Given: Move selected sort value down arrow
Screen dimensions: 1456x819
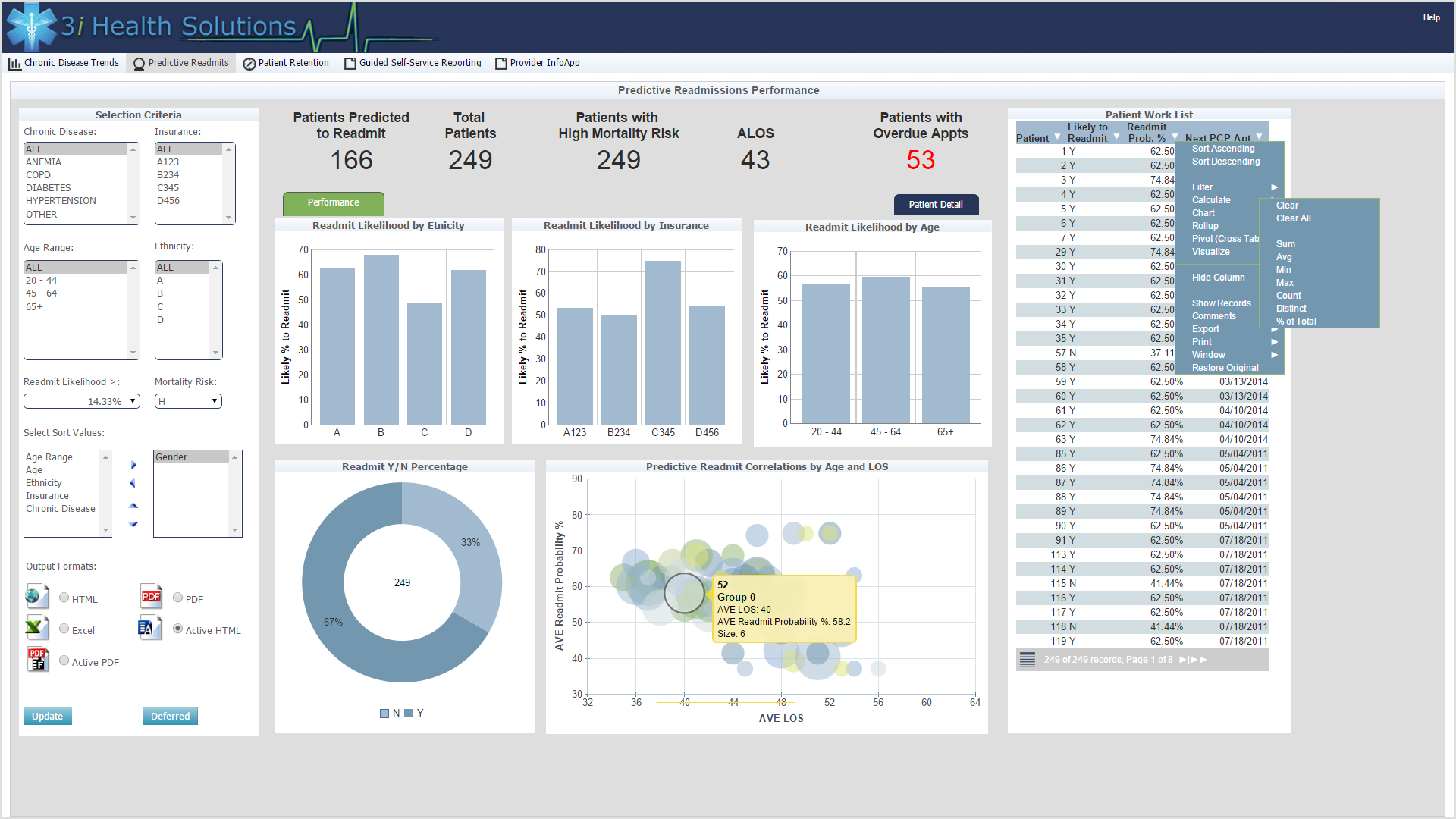Looking at the screenshot, I should point(133,524).
